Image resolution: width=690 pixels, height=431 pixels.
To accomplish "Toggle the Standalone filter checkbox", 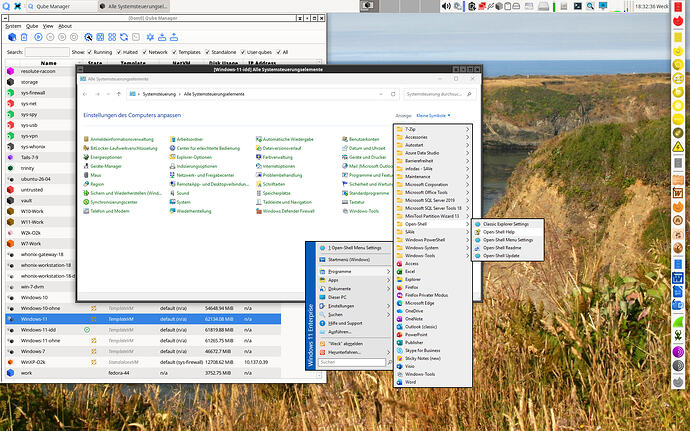I will (207, 52).
